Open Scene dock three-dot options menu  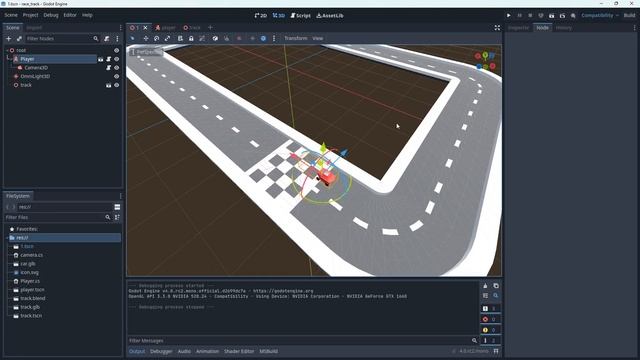(117, 38)
